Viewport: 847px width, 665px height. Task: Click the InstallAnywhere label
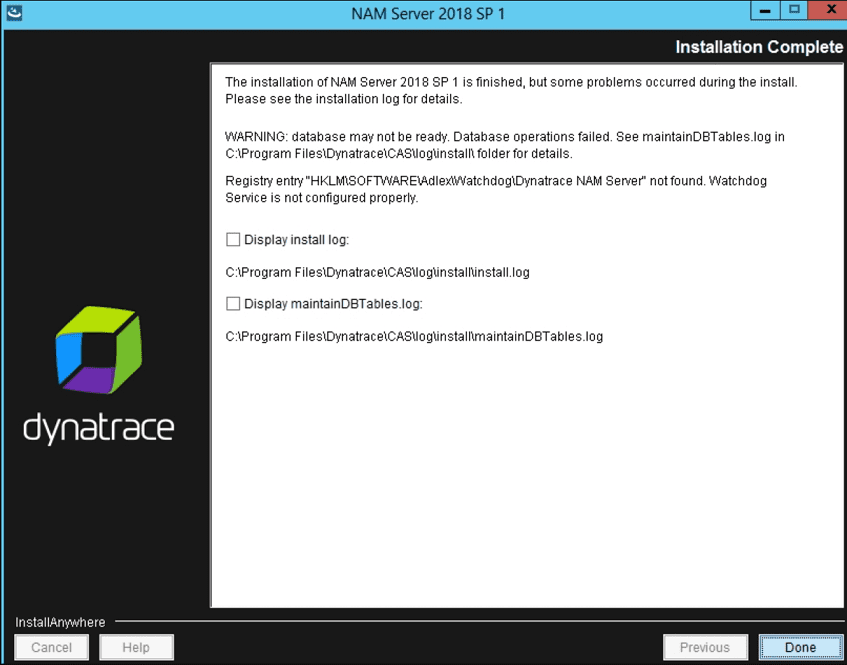pyautogui.click(x=60, y=622)
